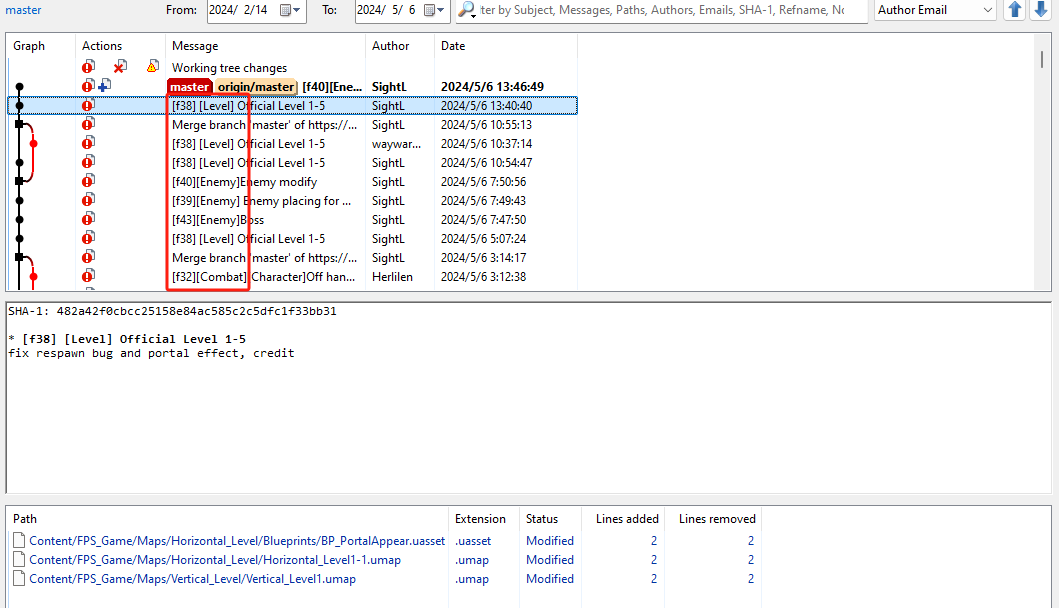
Task: Click the modified action icon on the Boss commit
Action: coord(88,218)
